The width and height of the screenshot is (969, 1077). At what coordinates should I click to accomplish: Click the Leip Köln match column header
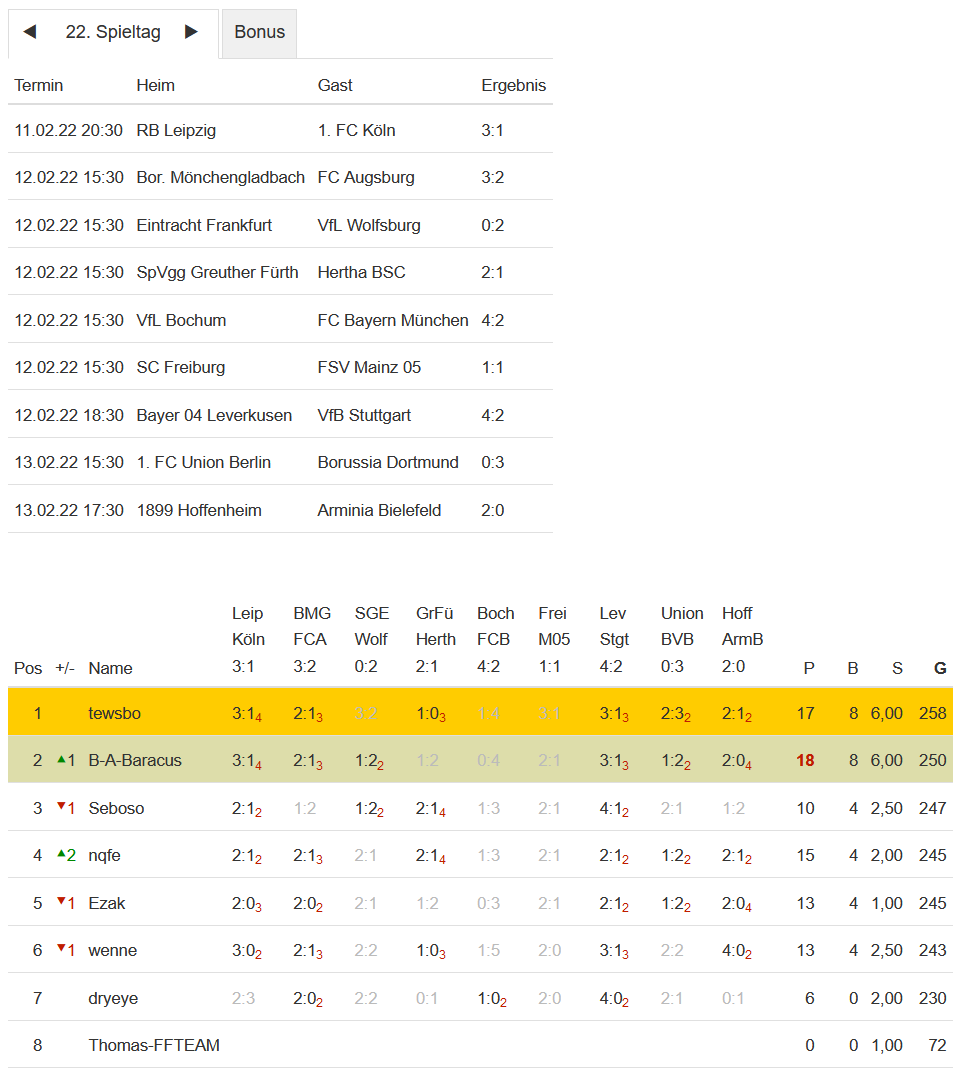pos(247,639)
